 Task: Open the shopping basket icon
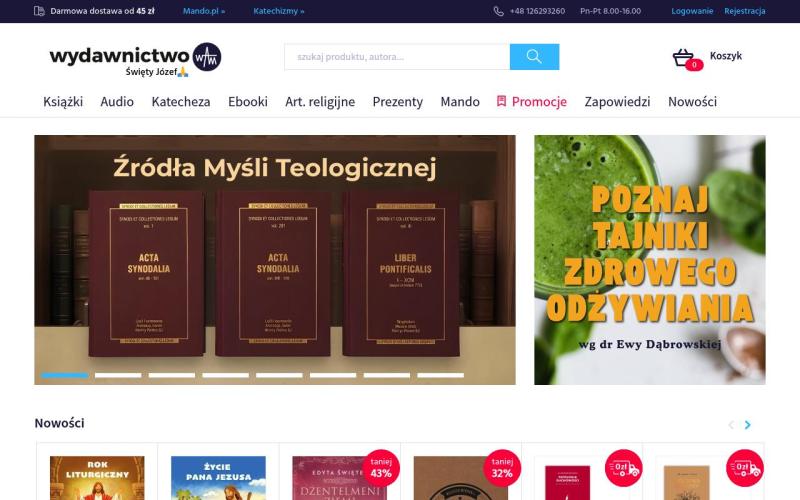click(x=687, y=59)
